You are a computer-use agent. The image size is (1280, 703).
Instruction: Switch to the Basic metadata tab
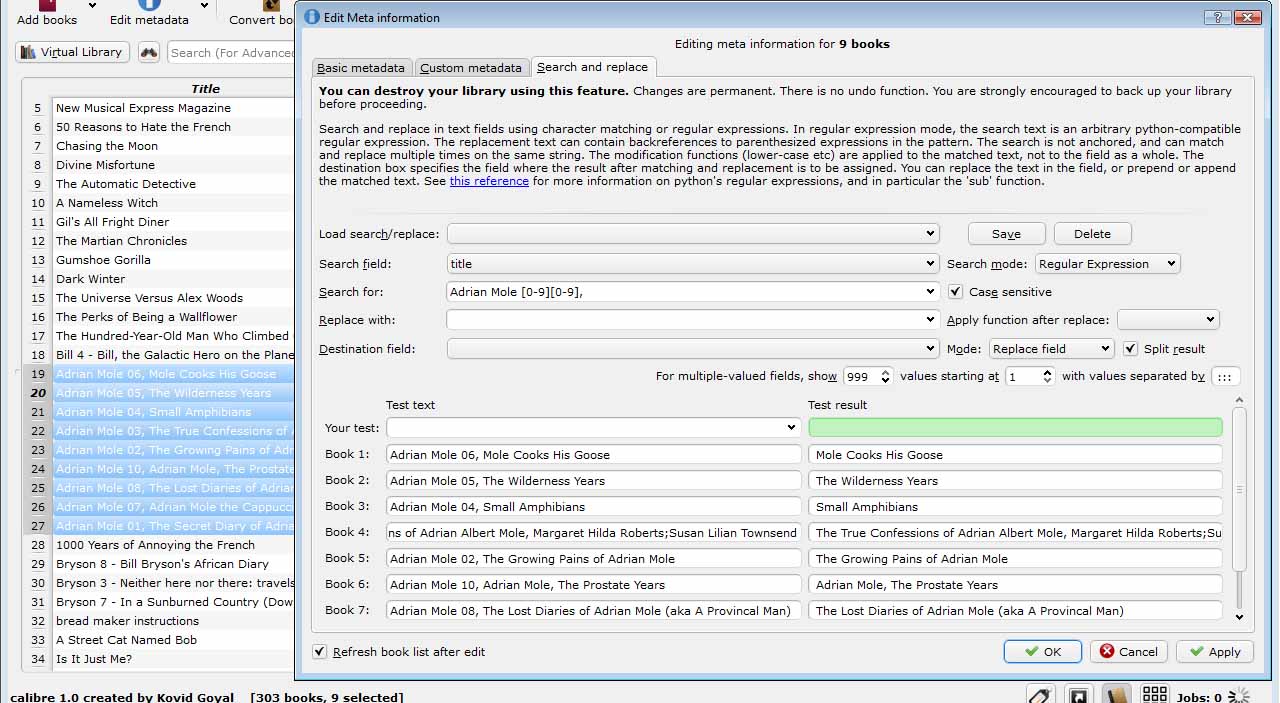(x=361, y=68)
